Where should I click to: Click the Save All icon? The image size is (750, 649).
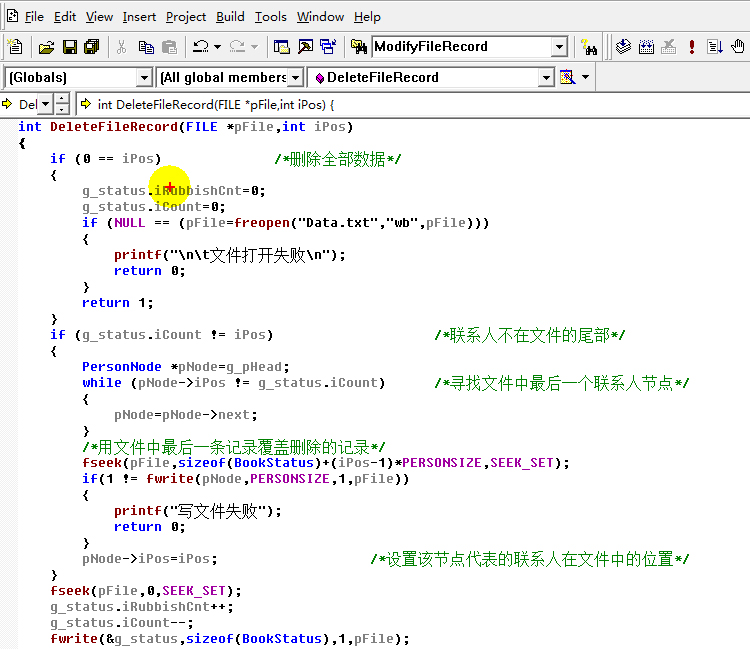point(91,47)
